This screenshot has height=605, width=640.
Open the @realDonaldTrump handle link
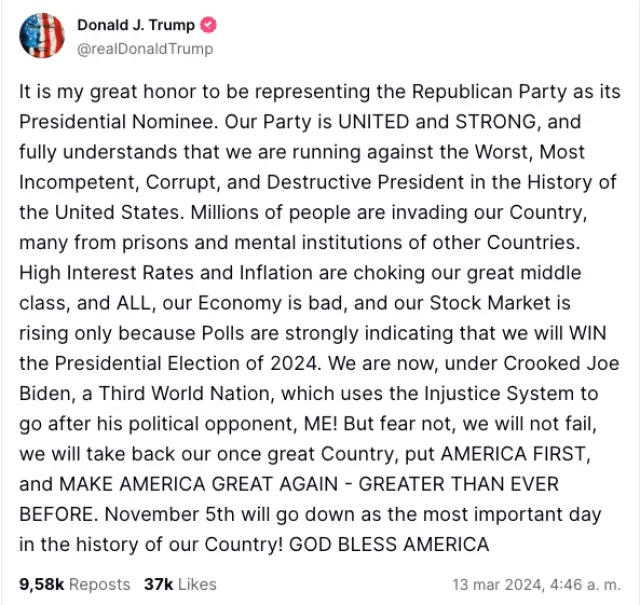click(144, 48)
